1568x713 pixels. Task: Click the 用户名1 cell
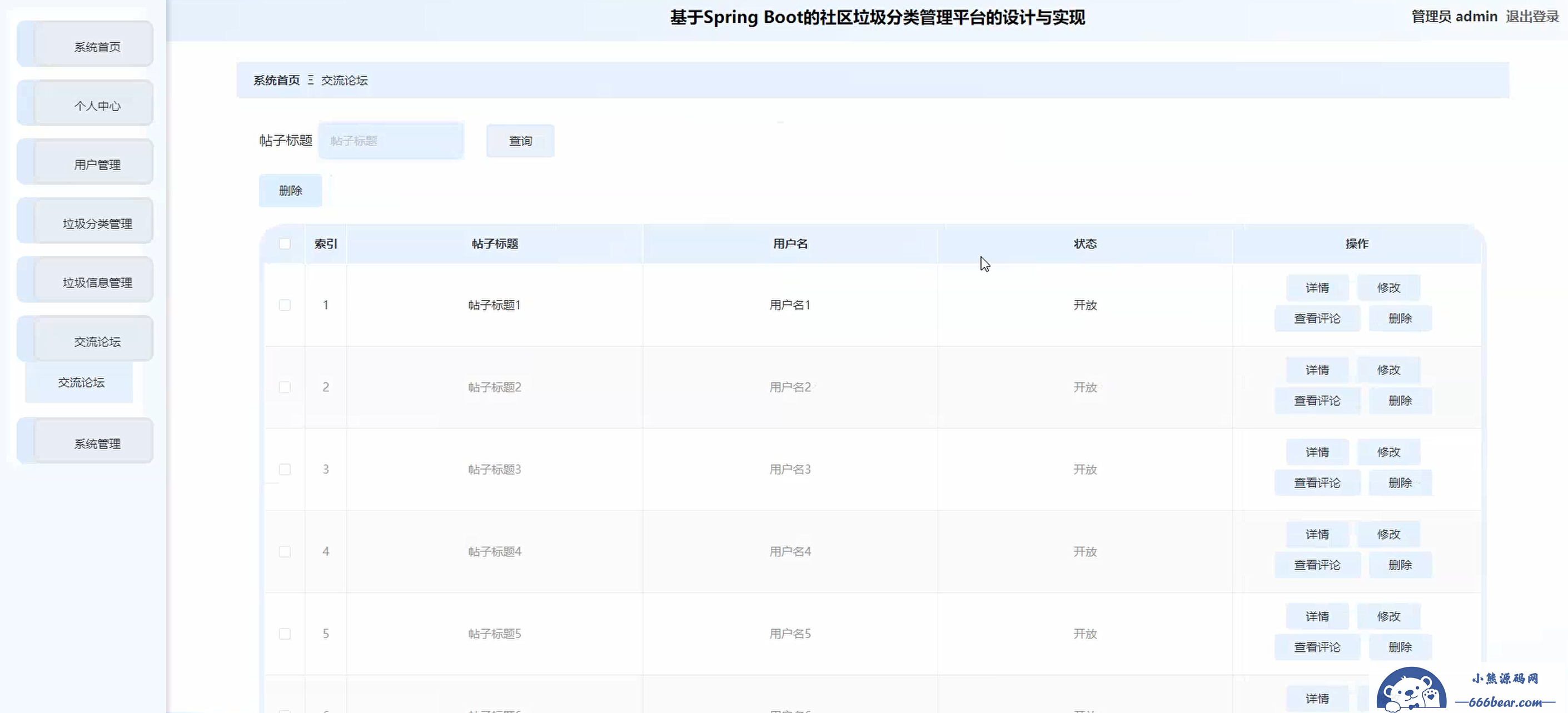tap(790, 306)
